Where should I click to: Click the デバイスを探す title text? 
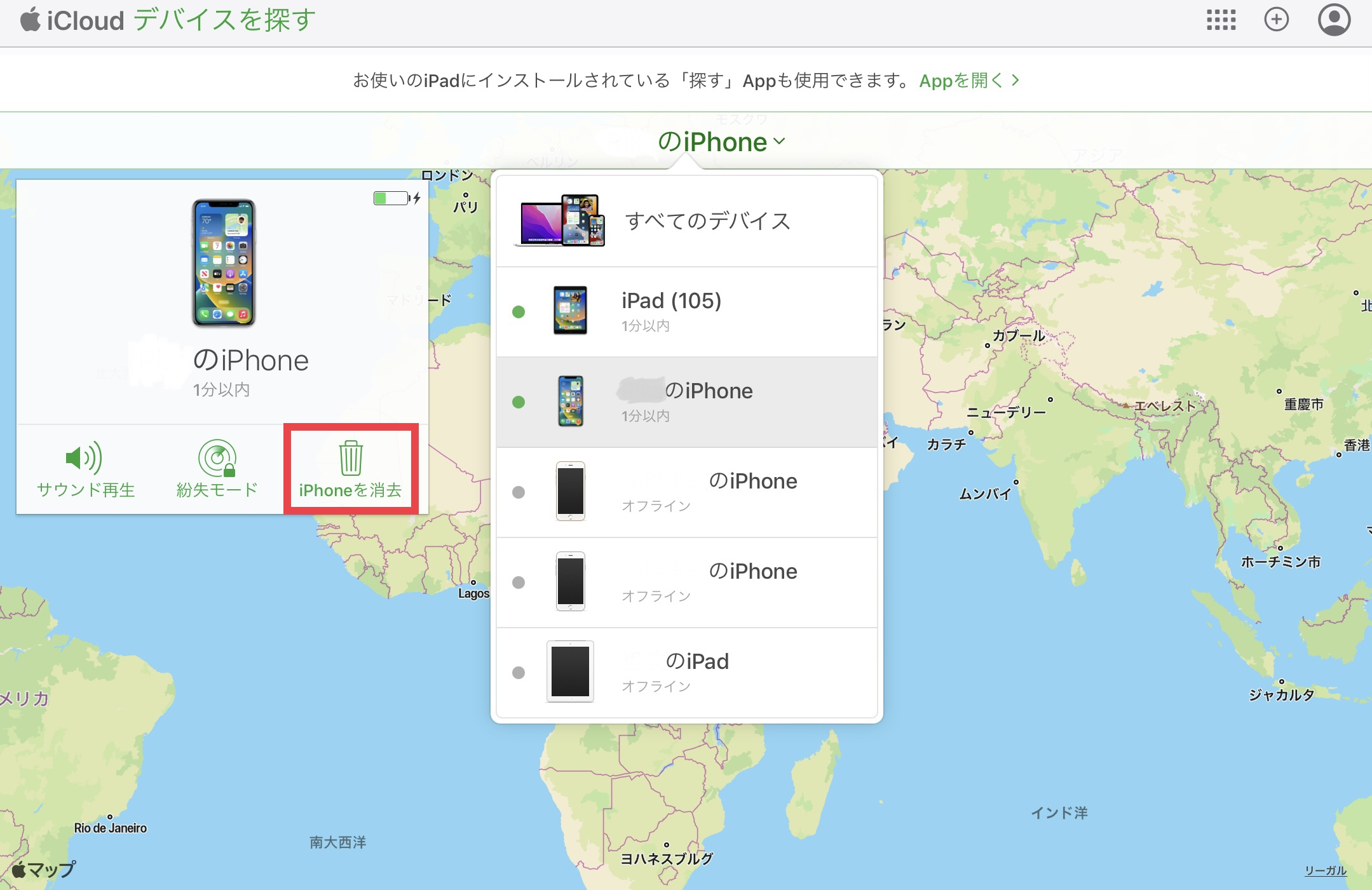point(224,20)
